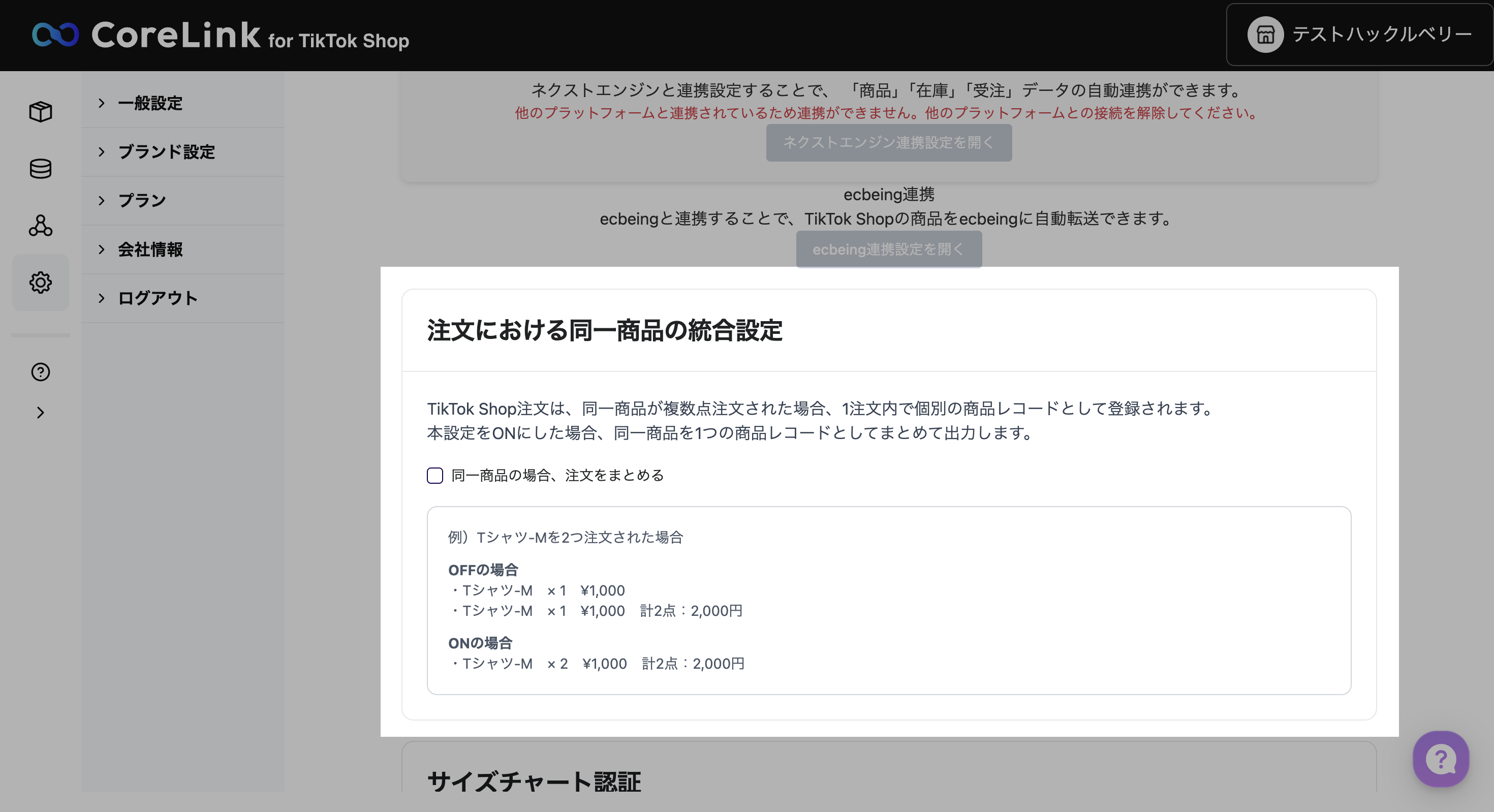The width and height of the screenshot is (1494, 812).
Task: Open the help question-mark icon in sidebar
Action: 41,372
